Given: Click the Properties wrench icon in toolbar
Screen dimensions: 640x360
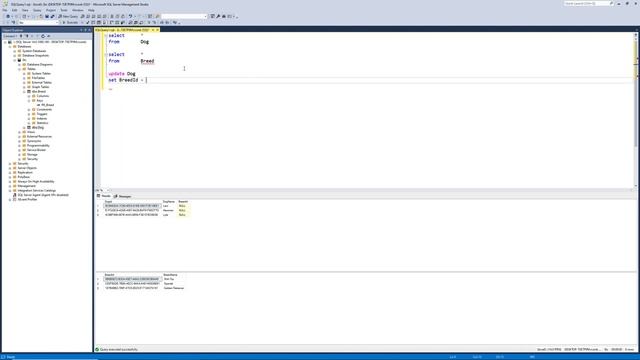Looking at the screenshot, I should pos(218,16).
